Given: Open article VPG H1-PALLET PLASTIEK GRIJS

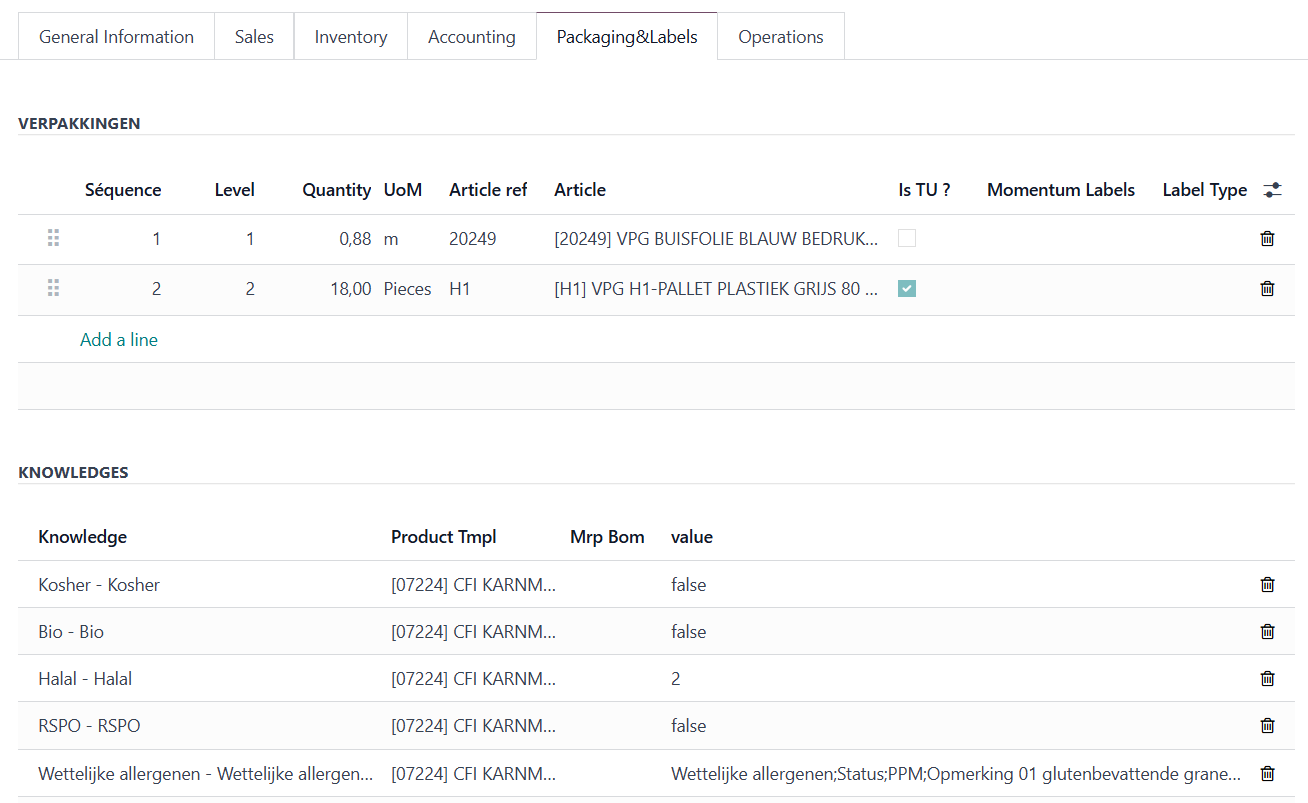Looking at the screenshot, I should point(715,289).
